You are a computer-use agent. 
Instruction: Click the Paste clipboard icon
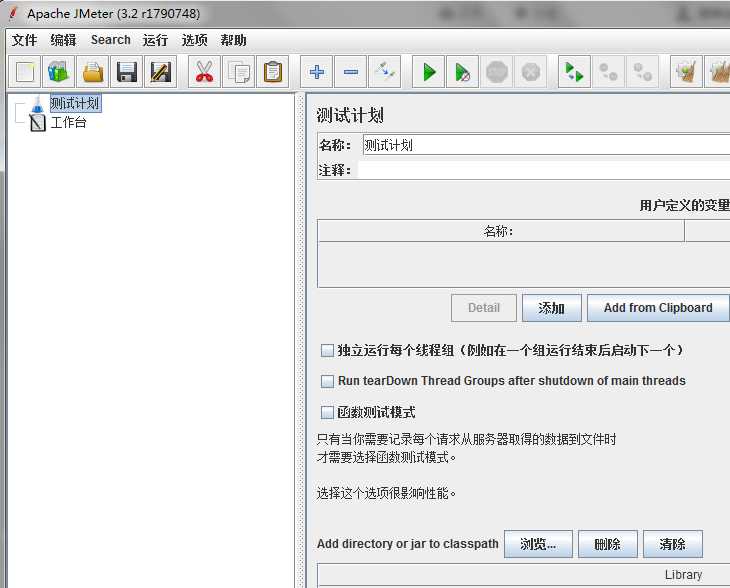pos(273,72)
